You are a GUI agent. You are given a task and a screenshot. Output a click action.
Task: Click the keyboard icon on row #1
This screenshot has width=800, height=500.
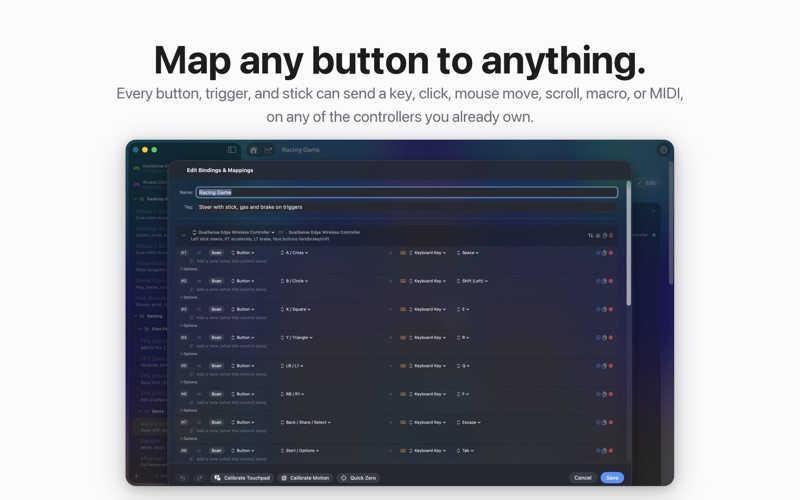coord(403,253)
